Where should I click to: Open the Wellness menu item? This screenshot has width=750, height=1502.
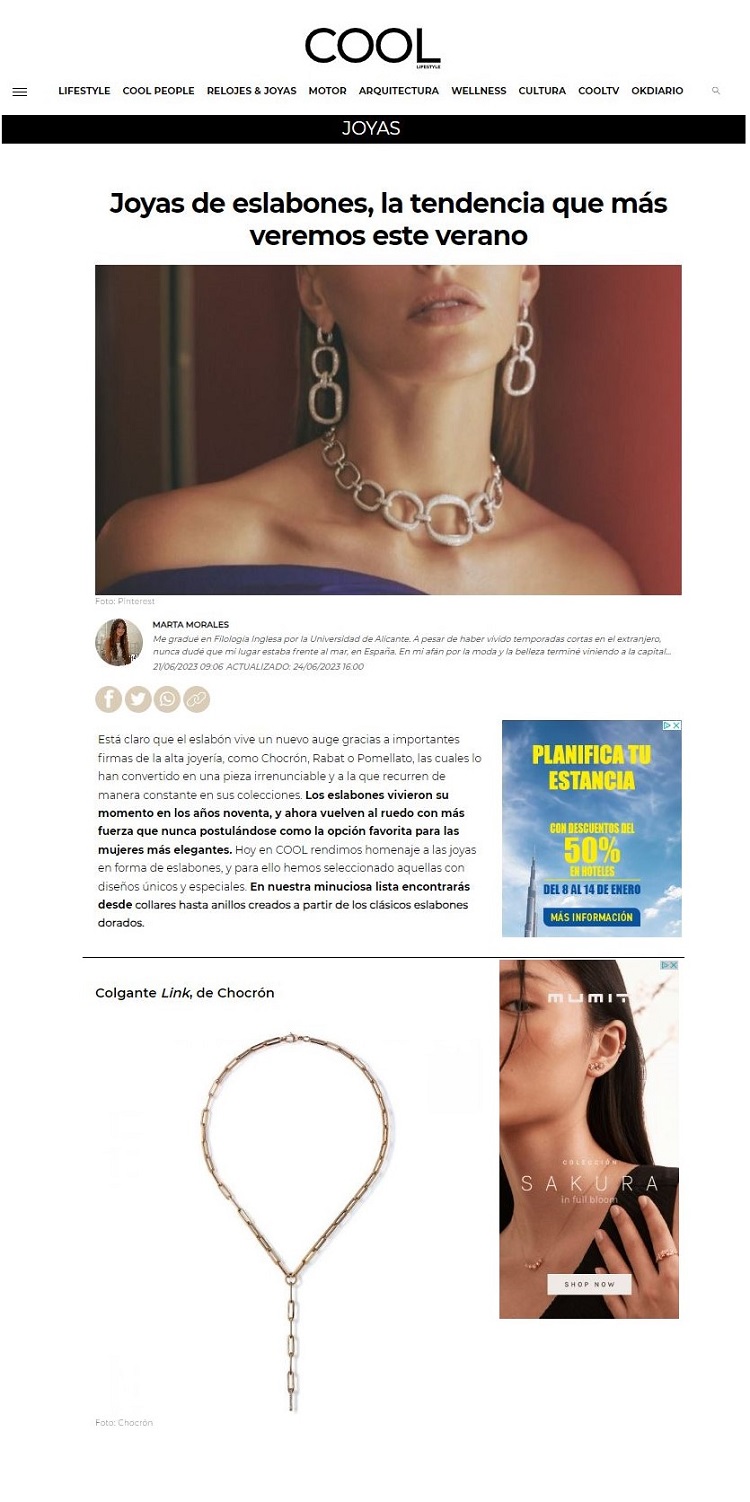point(478,91)
